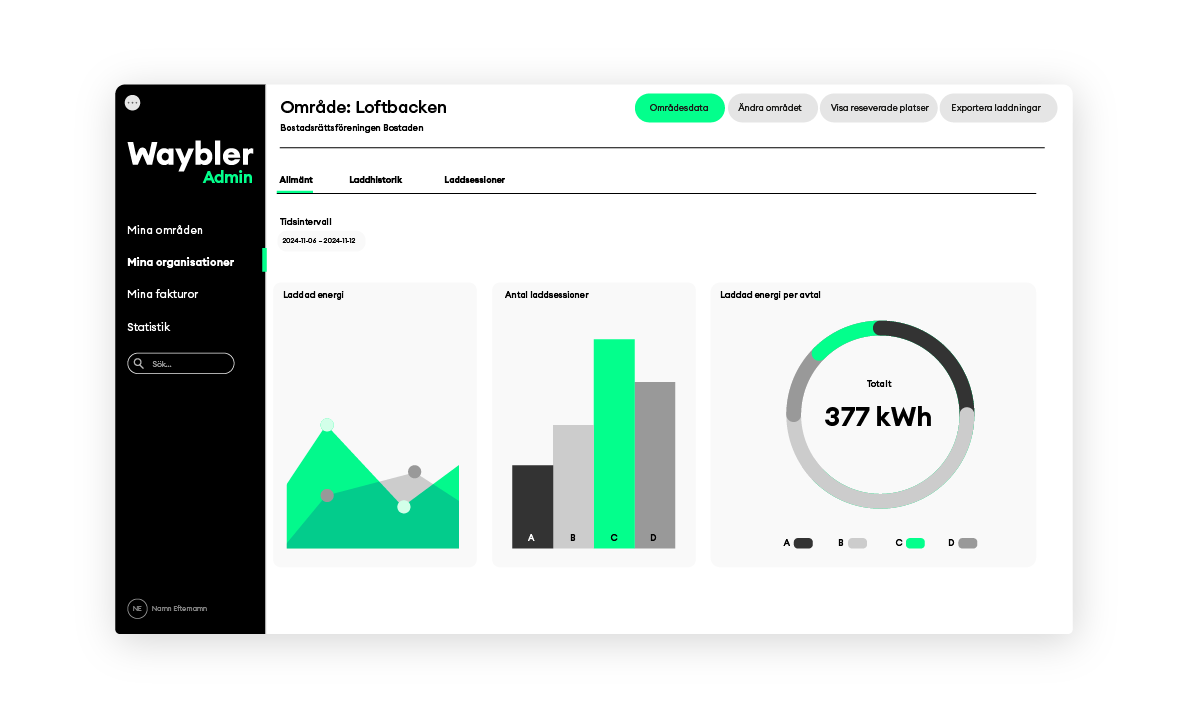Select legend swatch D under donut chart
Screen dimensions: 1188x722
967,543
